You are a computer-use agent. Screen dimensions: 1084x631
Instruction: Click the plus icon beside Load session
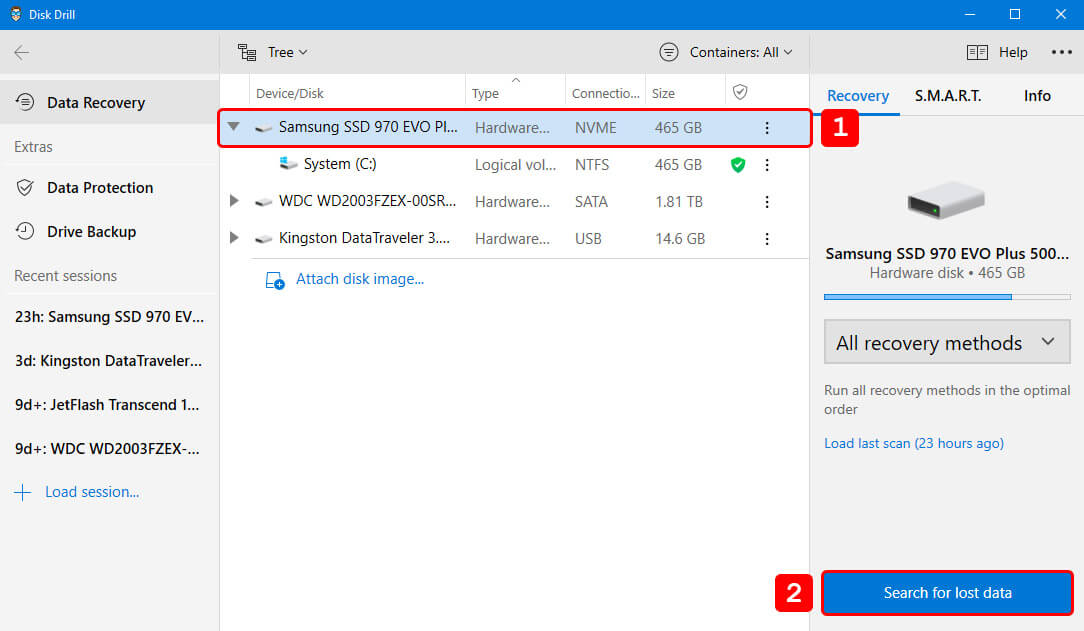[x=23, y=492]
